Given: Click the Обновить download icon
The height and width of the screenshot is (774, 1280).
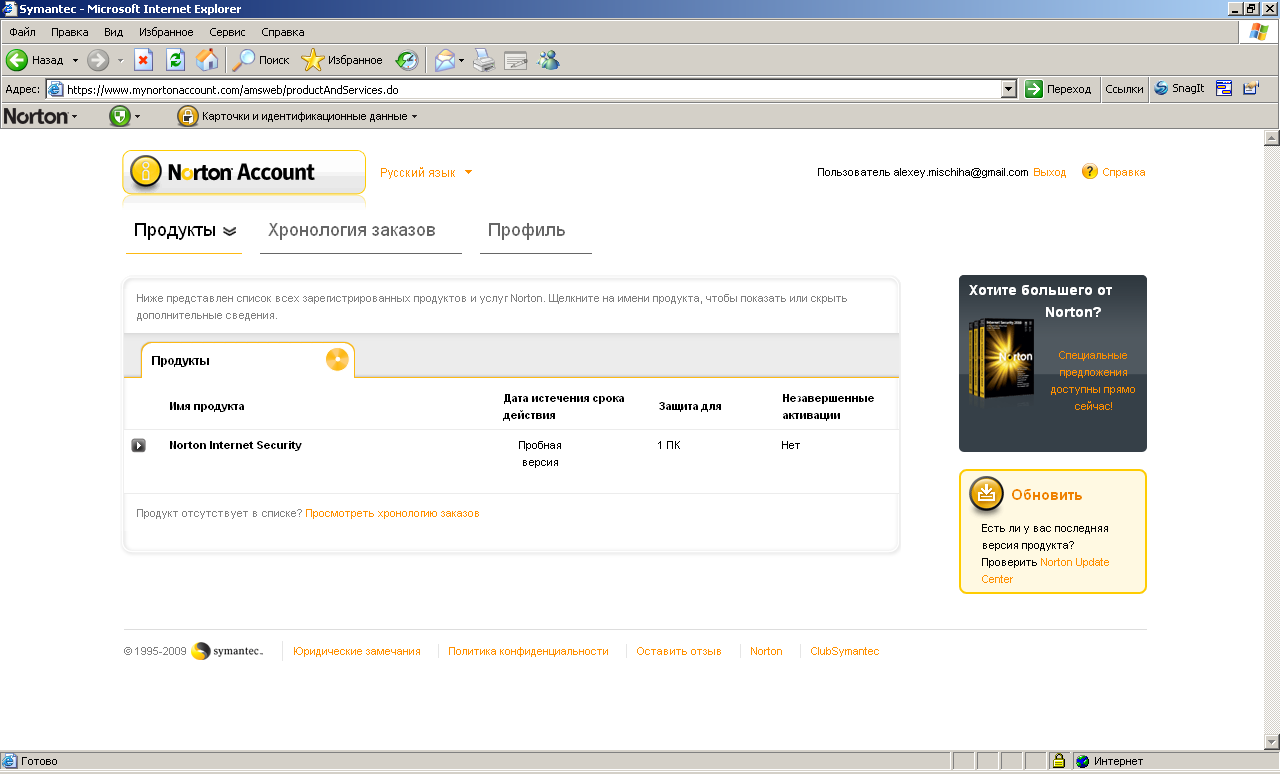Looking at the screenshot, I should pyautogui.click(x=987, y=494).
